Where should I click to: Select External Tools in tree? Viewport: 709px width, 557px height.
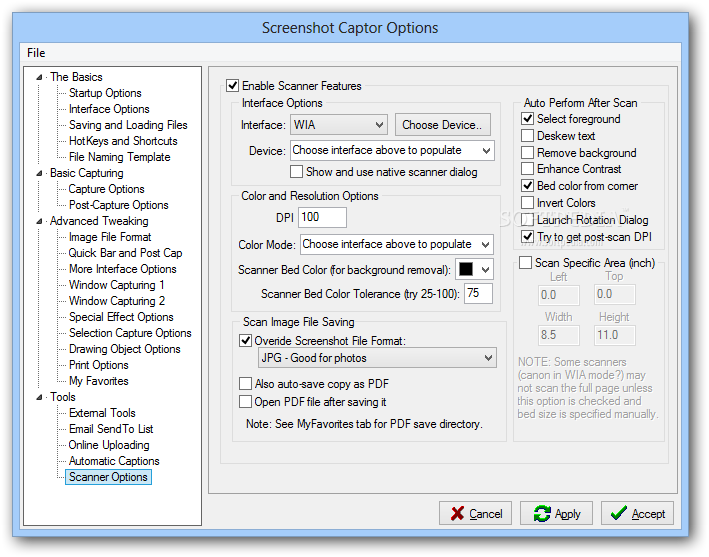click(102, 413)
